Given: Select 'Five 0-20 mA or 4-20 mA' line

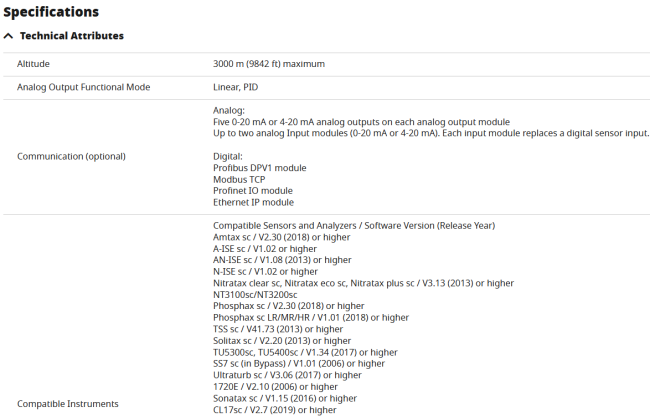Looking at the screenshot, I should coord(361,122).
